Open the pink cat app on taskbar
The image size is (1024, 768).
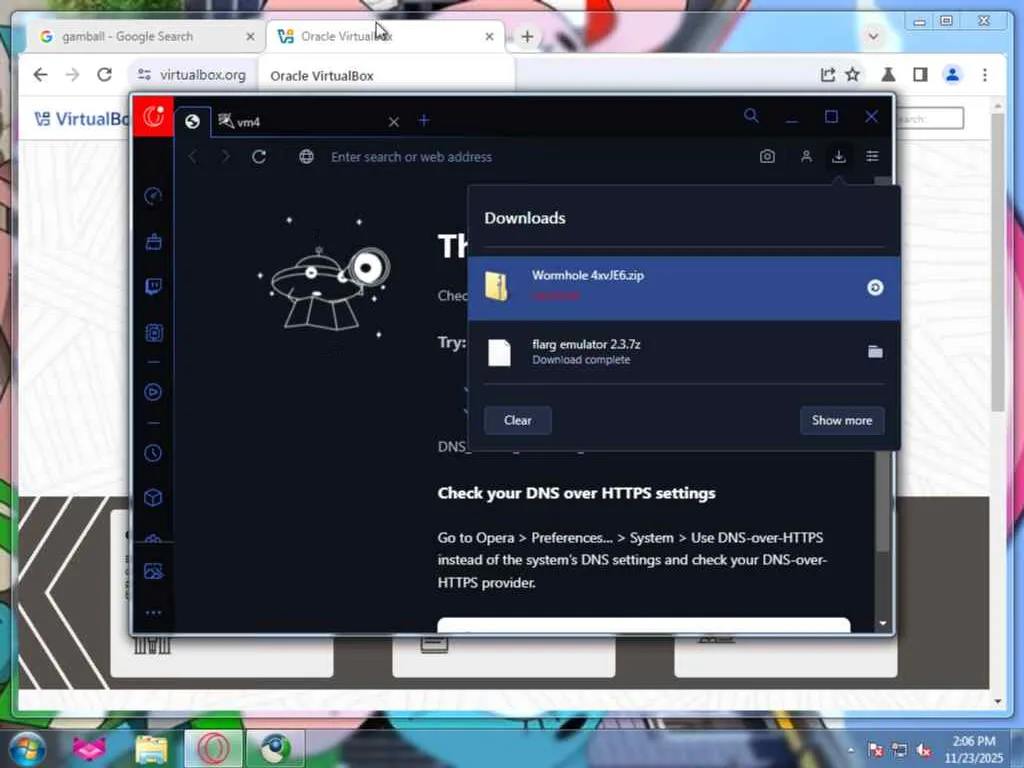click(x=89, y=748)
